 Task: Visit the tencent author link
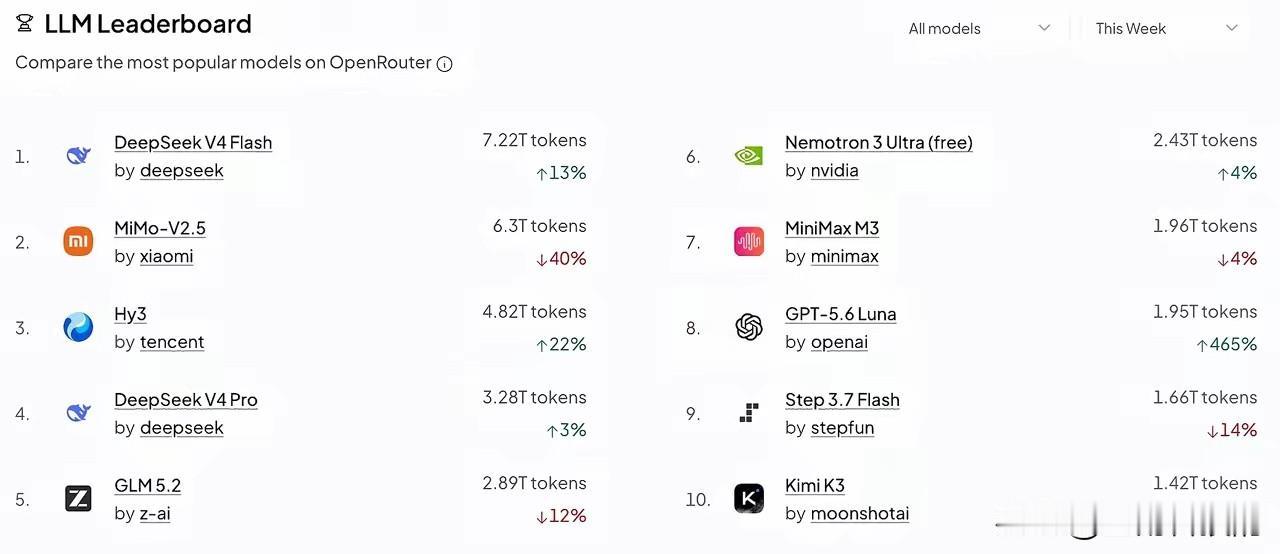172,341
